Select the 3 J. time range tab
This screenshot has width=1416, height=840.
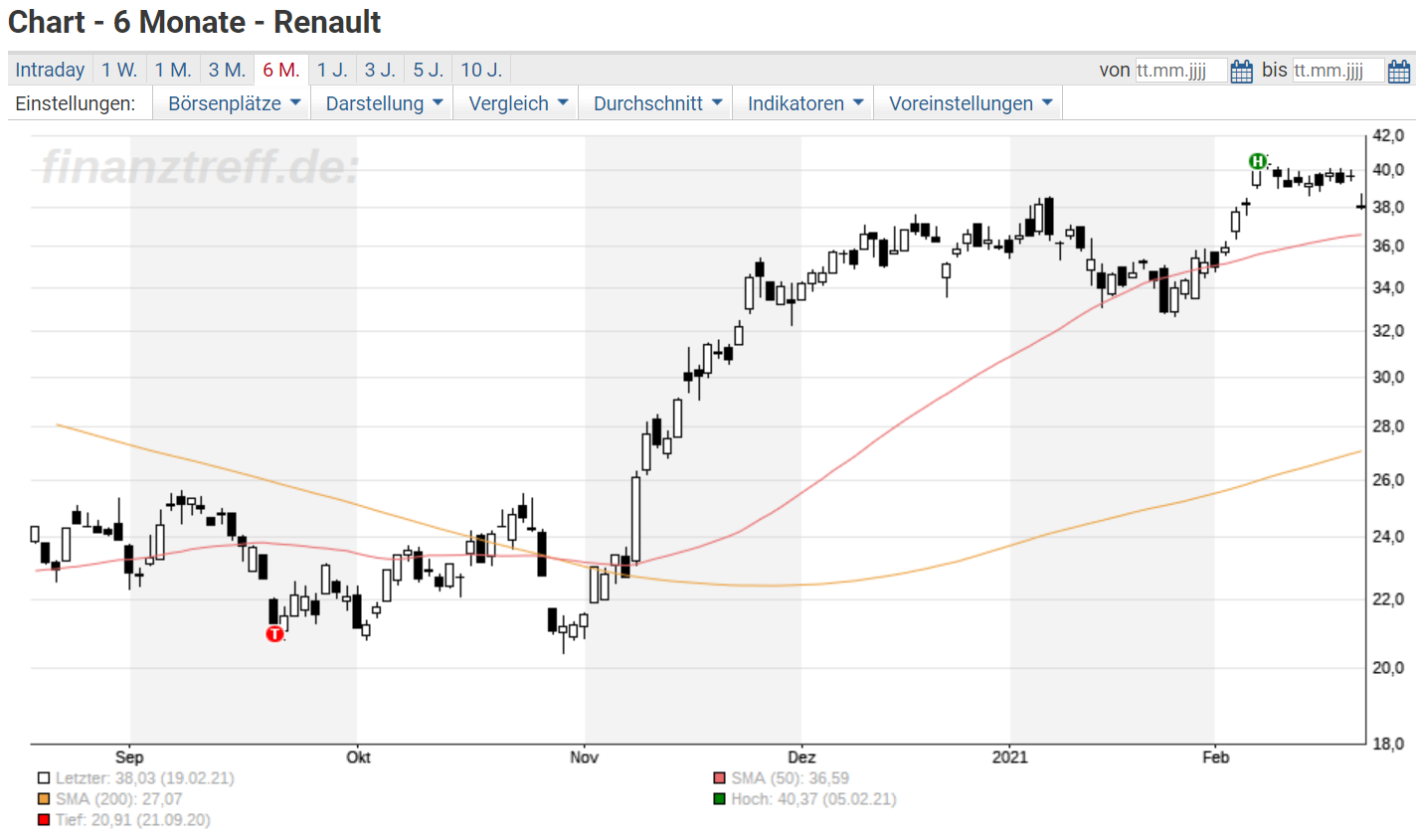[x=380, y=70]
